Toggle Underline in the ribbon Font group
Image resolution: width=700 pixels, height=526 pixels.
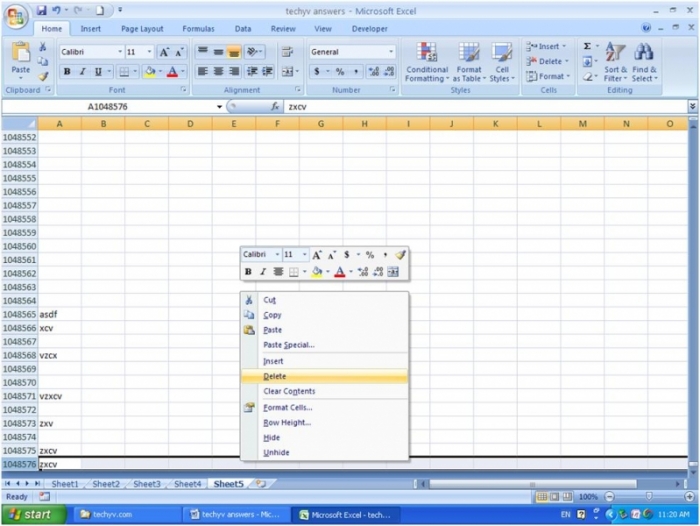click(96, 72)
